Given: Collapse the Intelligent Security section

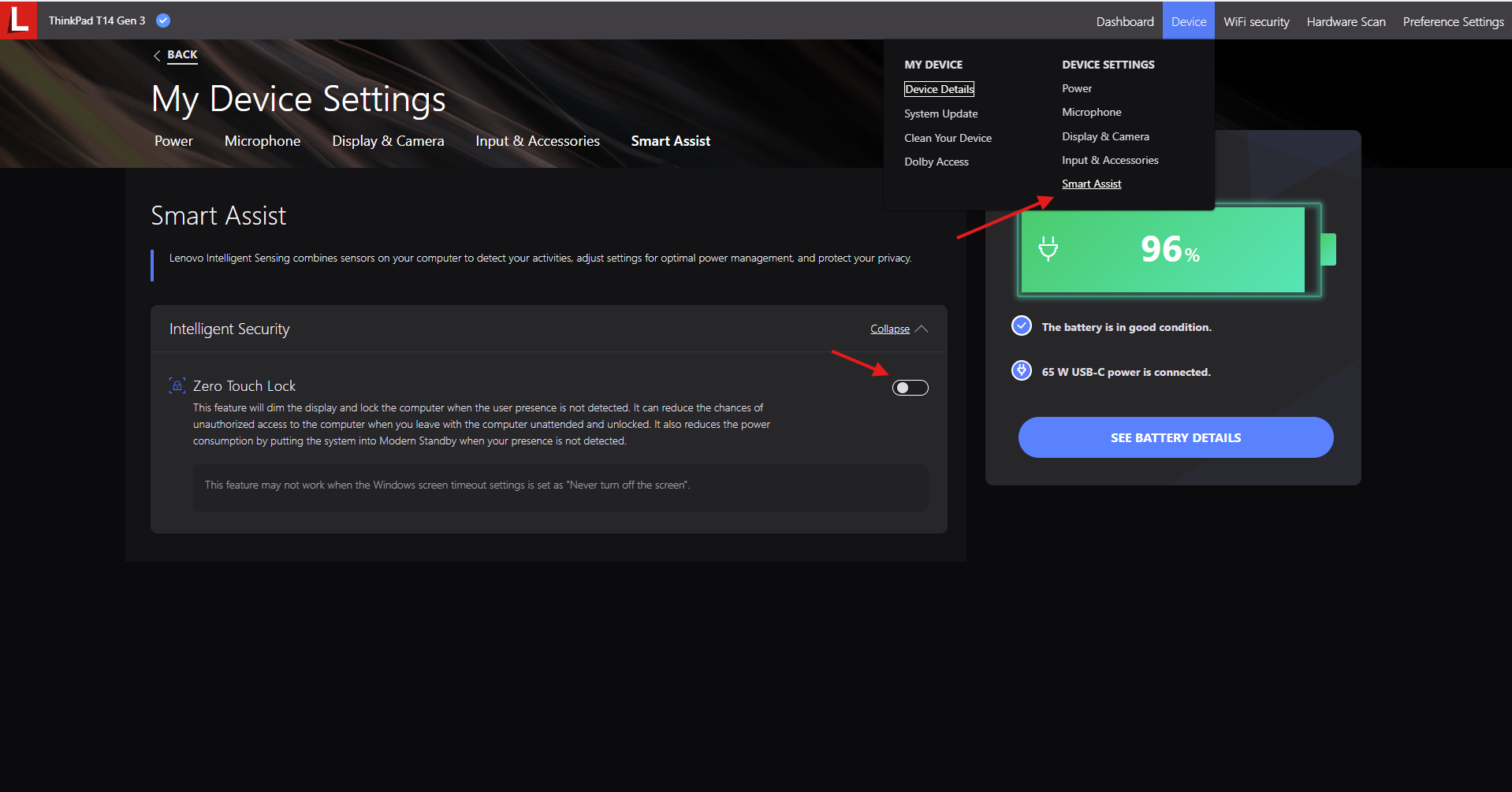Looking at the screenshot, I should click(890, 329).
